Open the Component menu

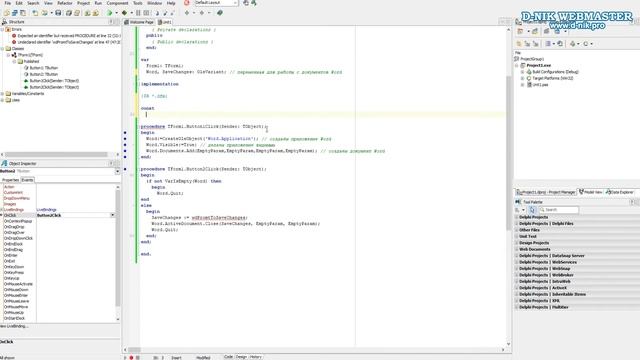[117, 3]
